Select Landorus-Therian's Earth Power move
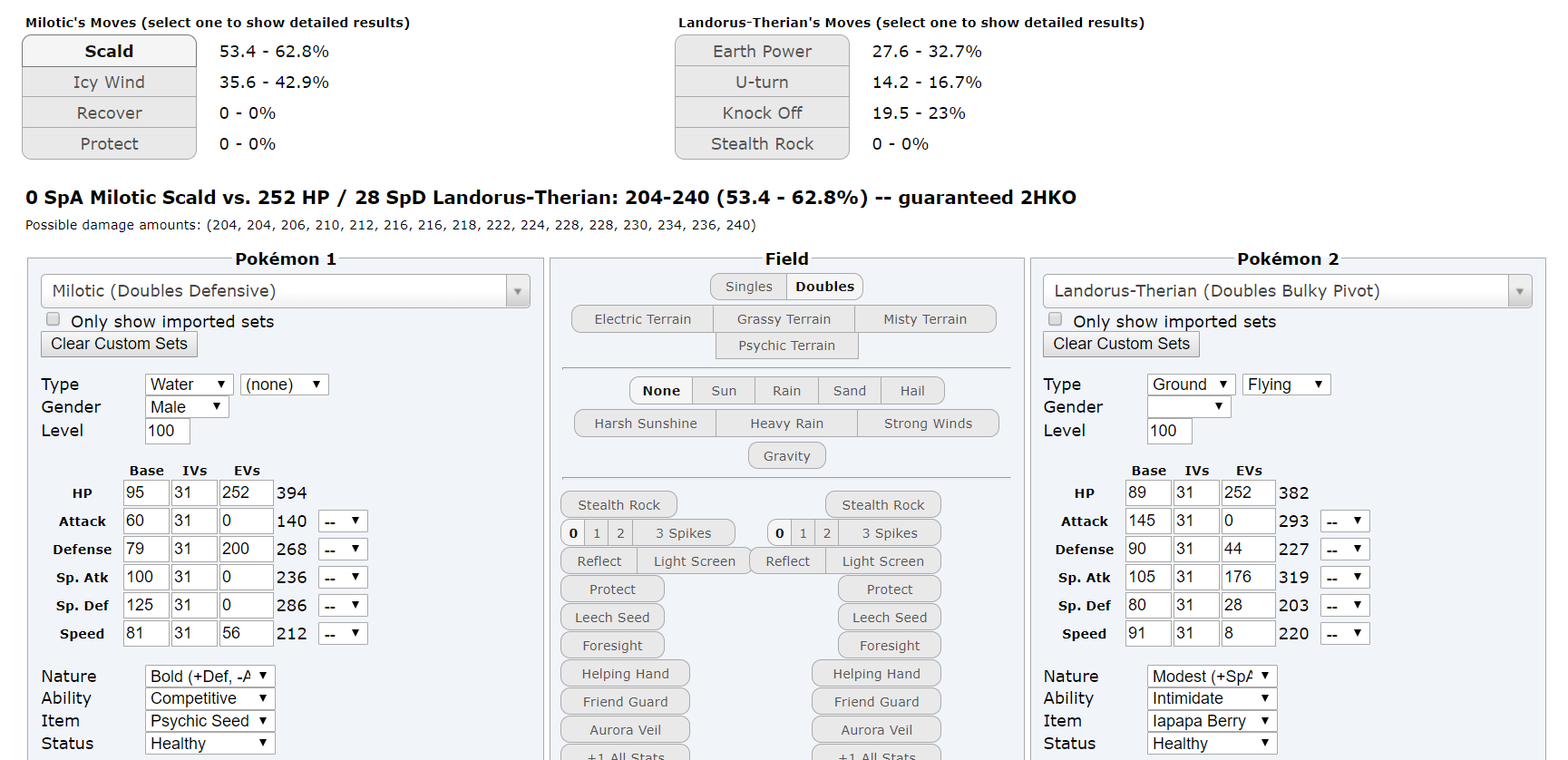 [762, 51]
